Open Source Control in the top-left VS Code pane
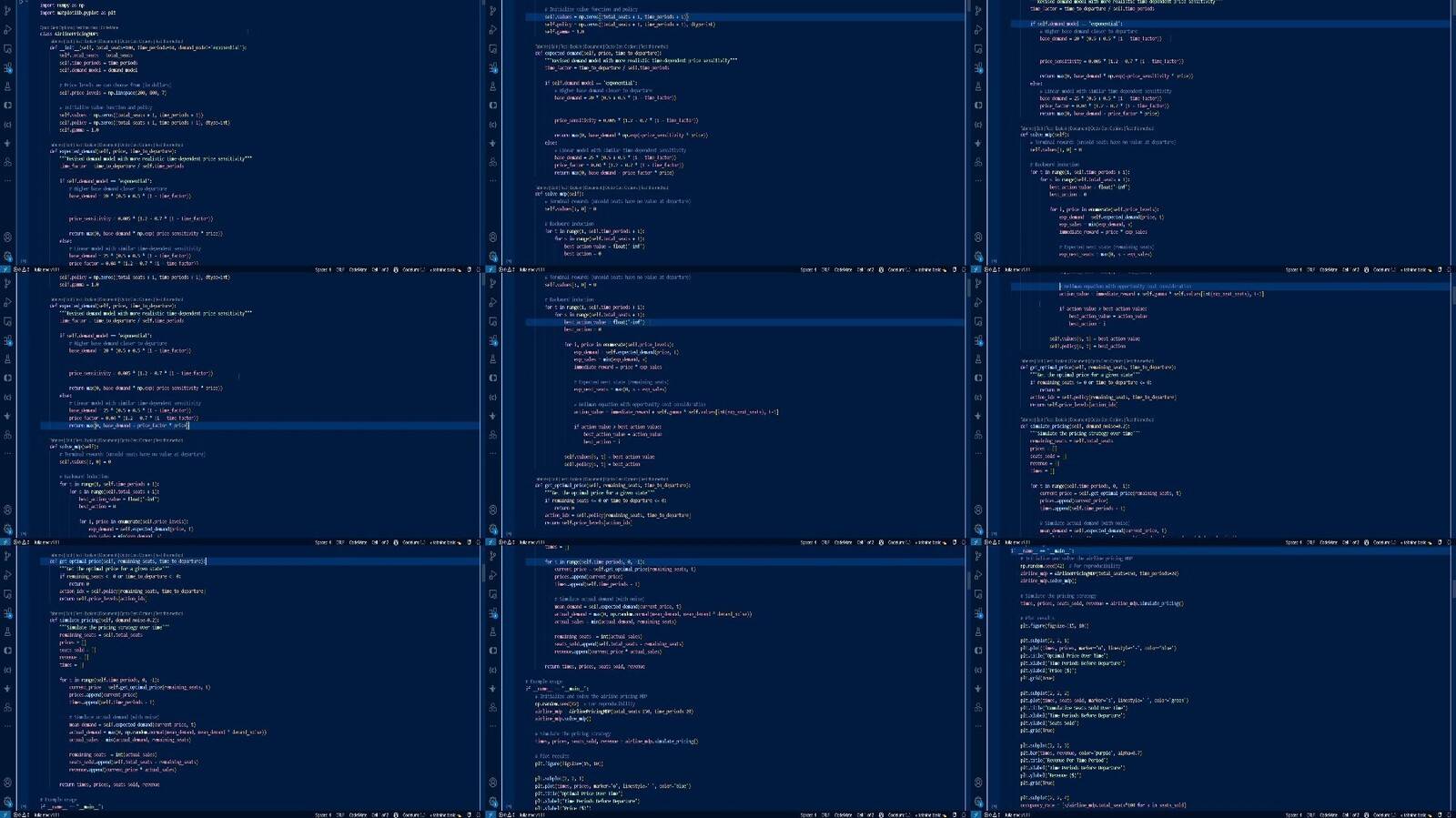The width and height of the screenshot is (1456, 818). [7, 11]
